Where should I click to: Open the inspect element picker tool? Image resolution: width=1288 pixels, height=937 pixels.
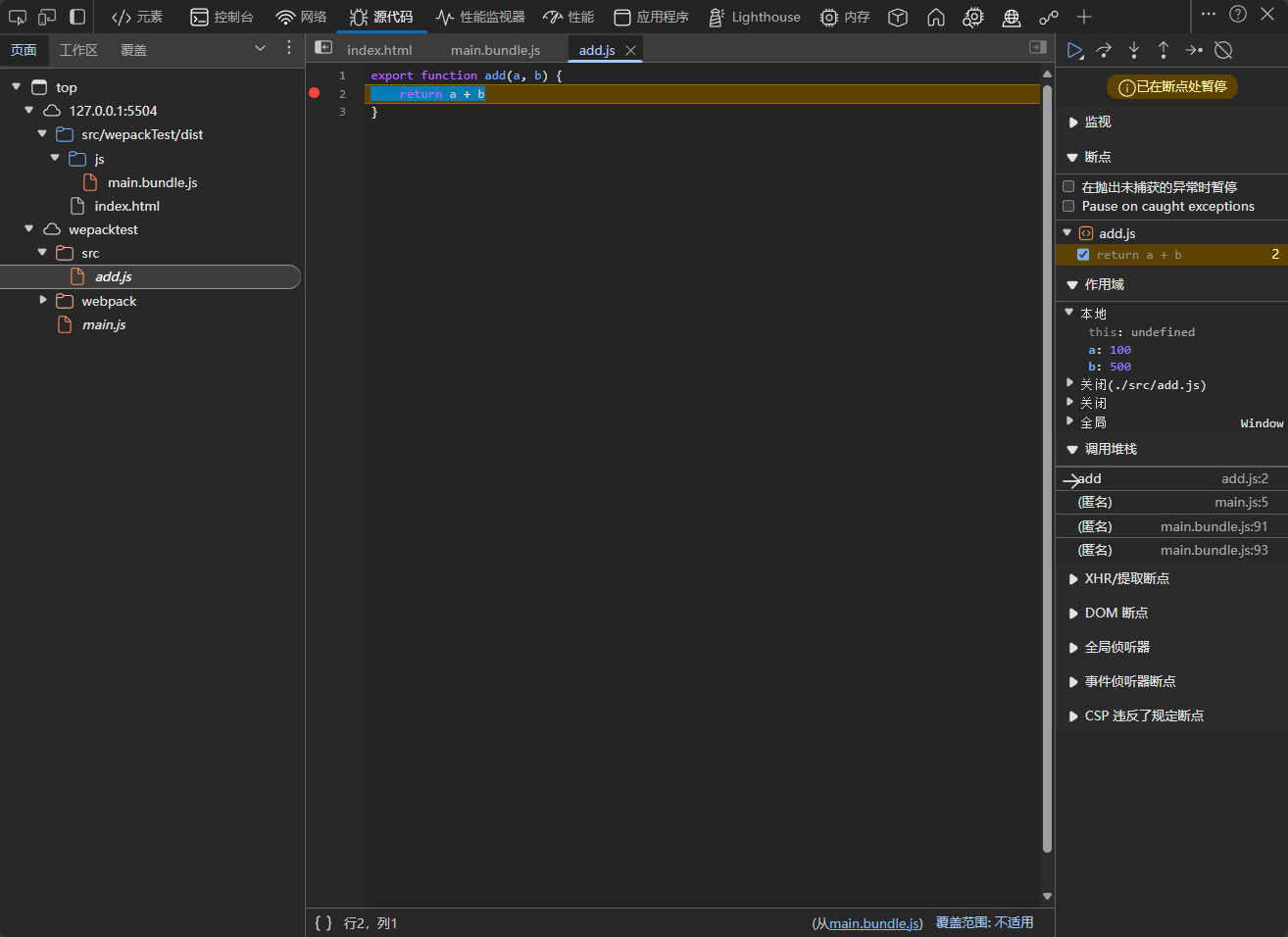coord(18,17)
